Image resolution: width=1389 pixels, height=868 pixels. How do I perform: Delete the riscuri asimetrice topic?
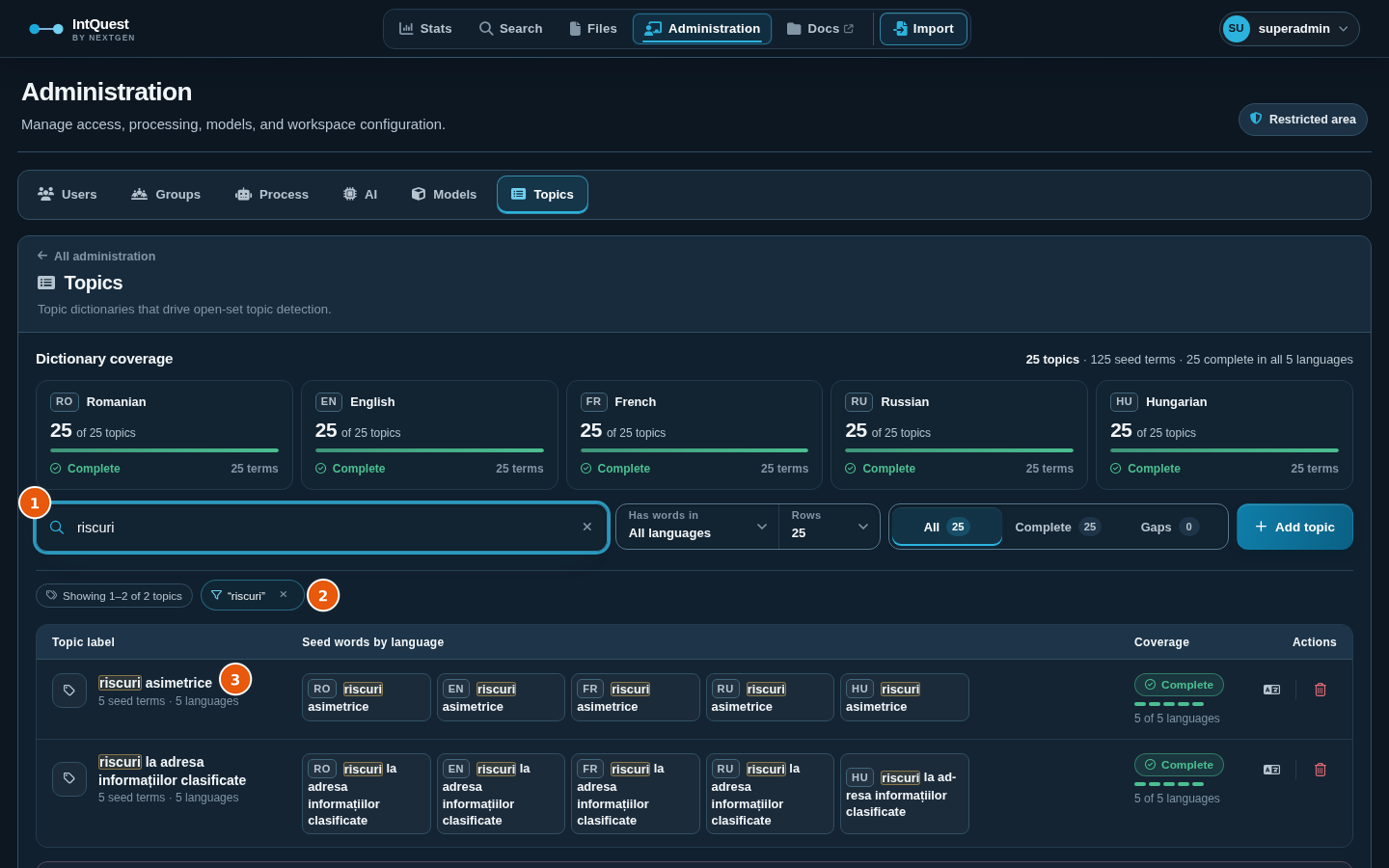coord(1321,690)
